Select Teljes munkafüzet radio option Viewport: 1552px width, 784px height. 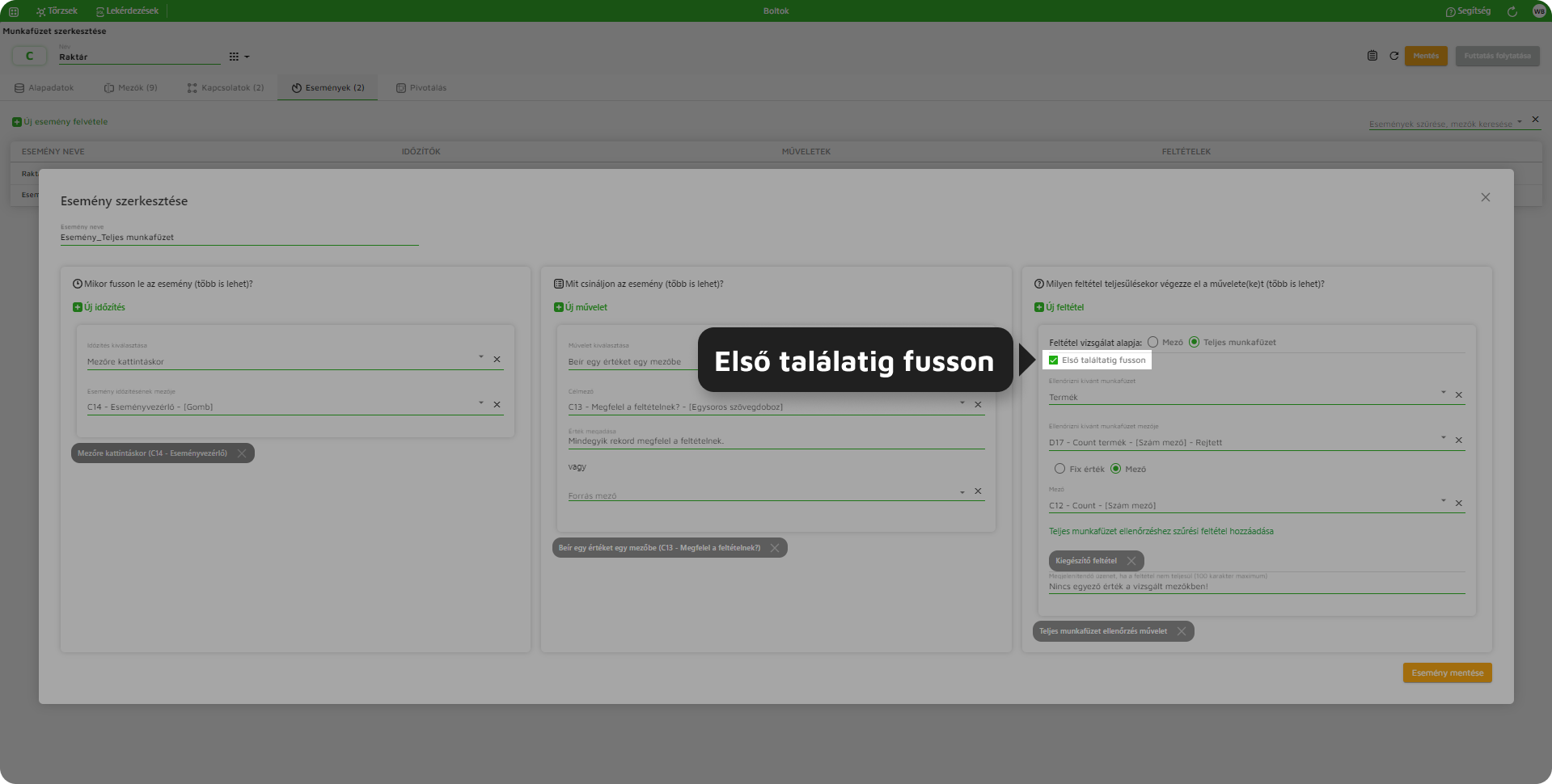click(1195, 342)
